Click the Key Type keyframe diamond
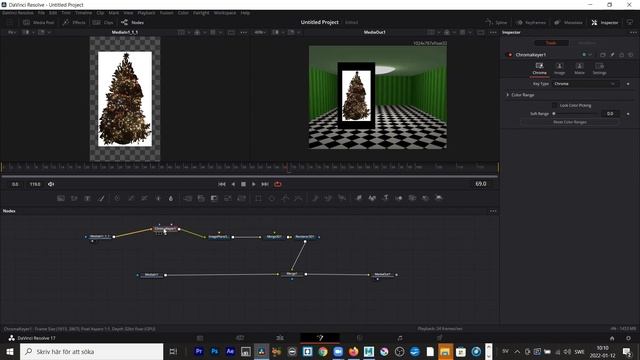This screenshot has width=640, height=360. [x=628, y=84]
